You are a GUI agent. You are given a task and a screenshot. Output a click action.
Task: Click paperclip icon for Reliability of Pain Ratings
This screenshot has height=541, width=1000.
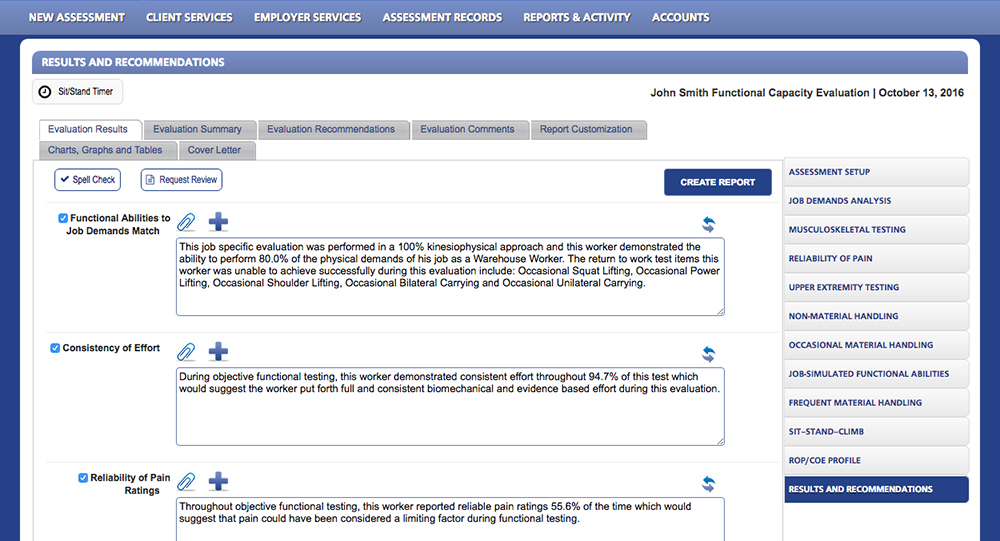tap(186, 482)
